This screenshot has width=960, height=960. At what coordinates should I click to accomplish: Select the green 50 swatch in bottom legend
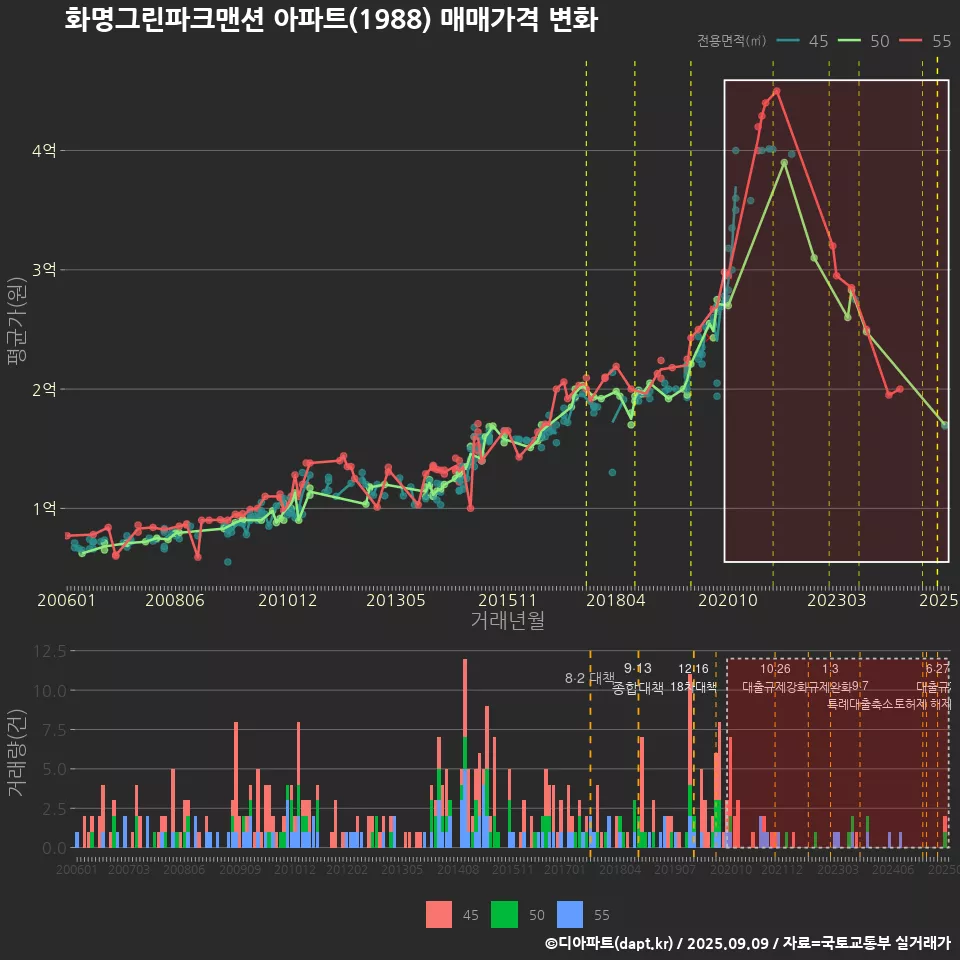click(504, 915)
